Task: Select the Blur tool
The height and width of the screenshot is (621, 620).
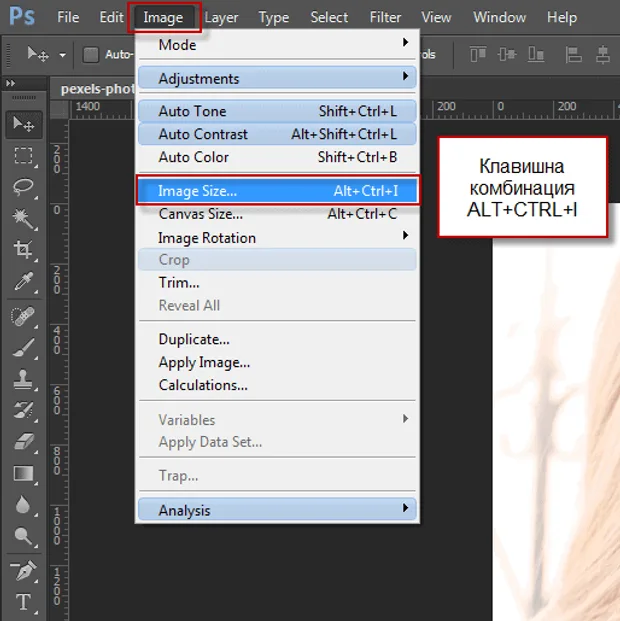Action: coord(24,505)
